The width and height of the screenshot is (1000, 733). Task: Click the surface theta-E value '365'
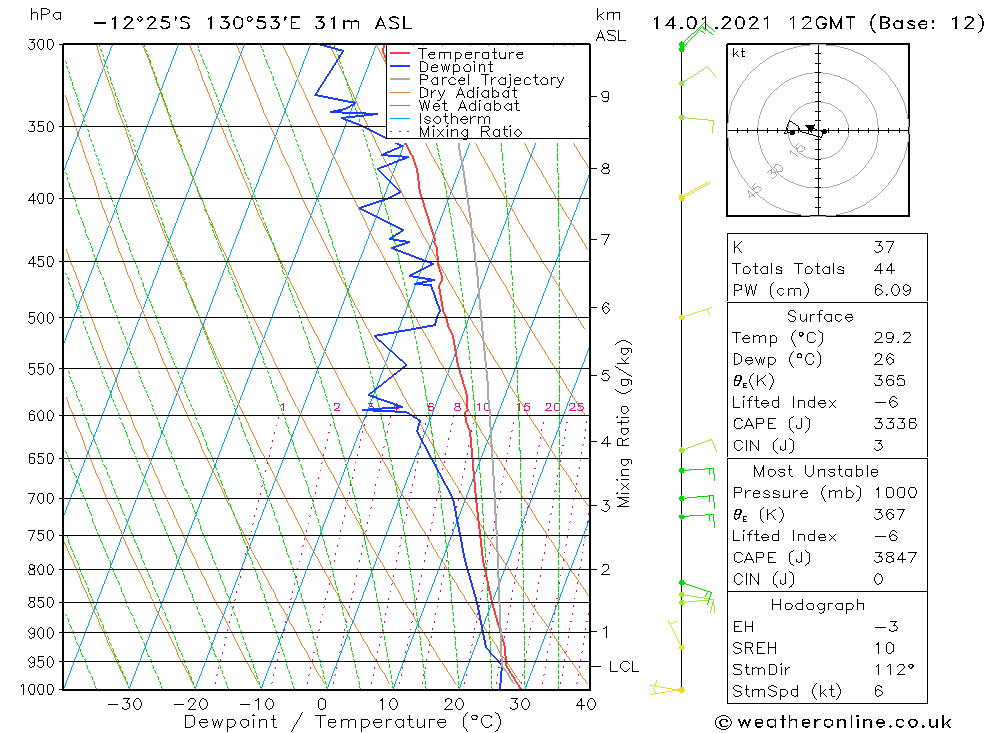pos(889,381)
